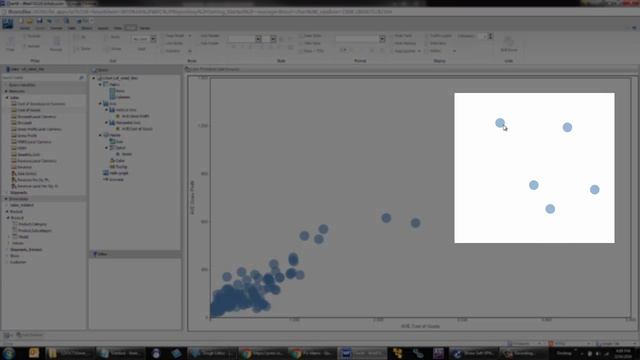Select the center bubble in the white highlighted box

point(533,185)
